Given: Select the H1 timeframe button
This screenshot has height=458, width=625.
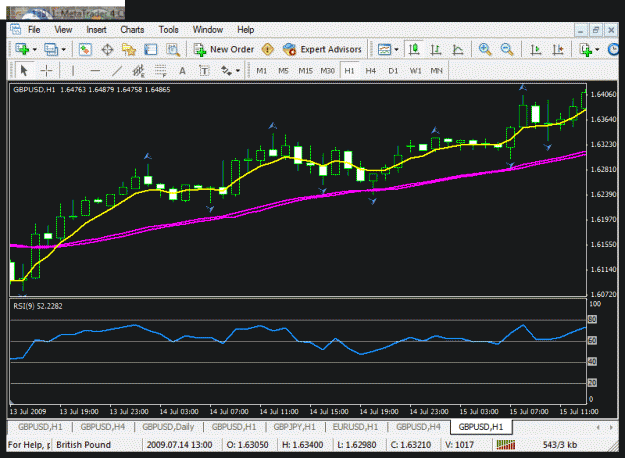Looking at the screenshot, I should 349,71.
